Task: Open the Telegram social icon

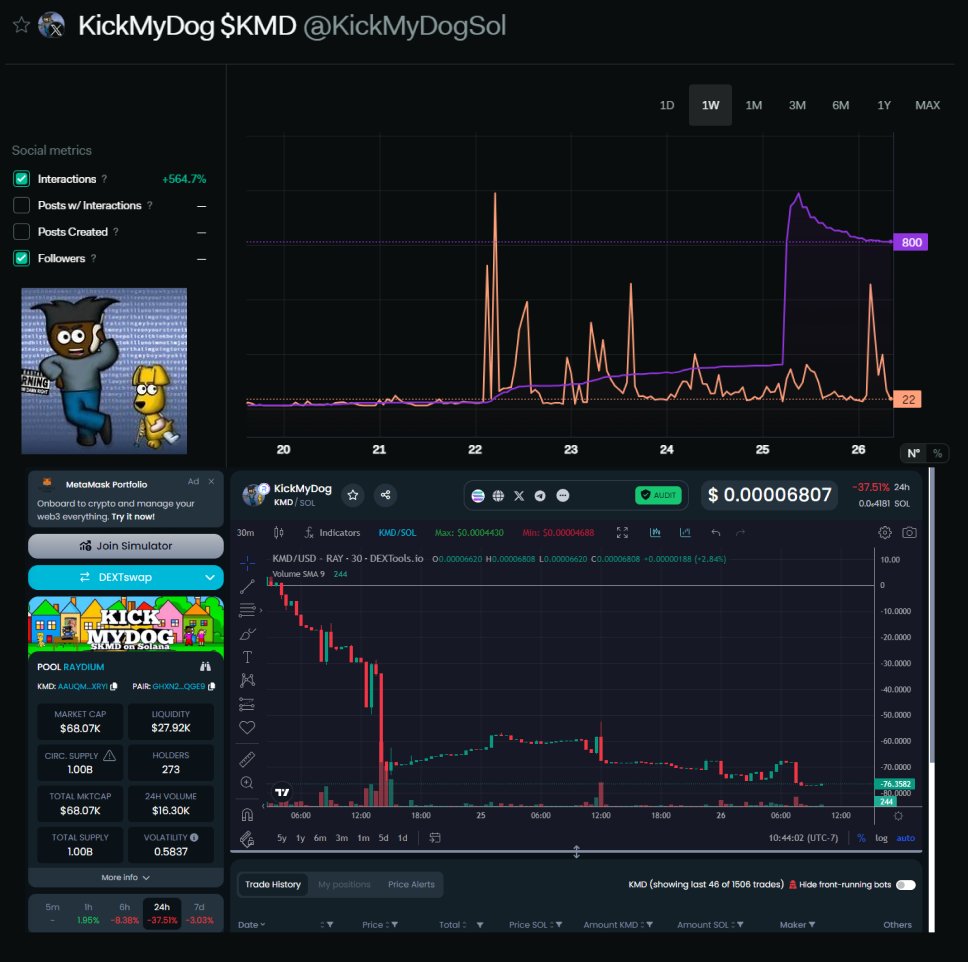Action: 540,495
